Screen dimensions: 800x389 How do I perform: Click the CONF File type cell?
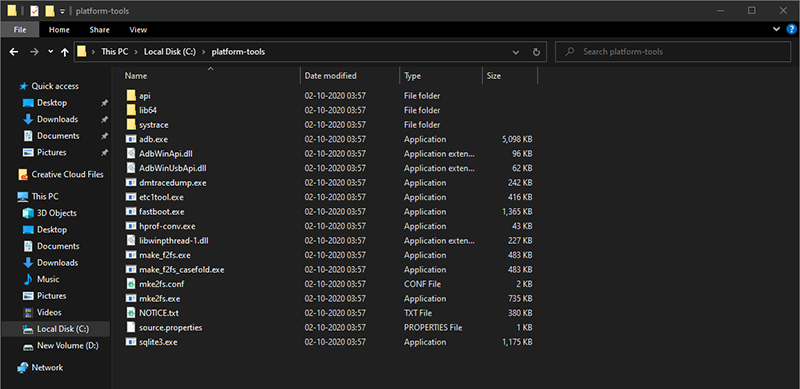pos(422,284)
